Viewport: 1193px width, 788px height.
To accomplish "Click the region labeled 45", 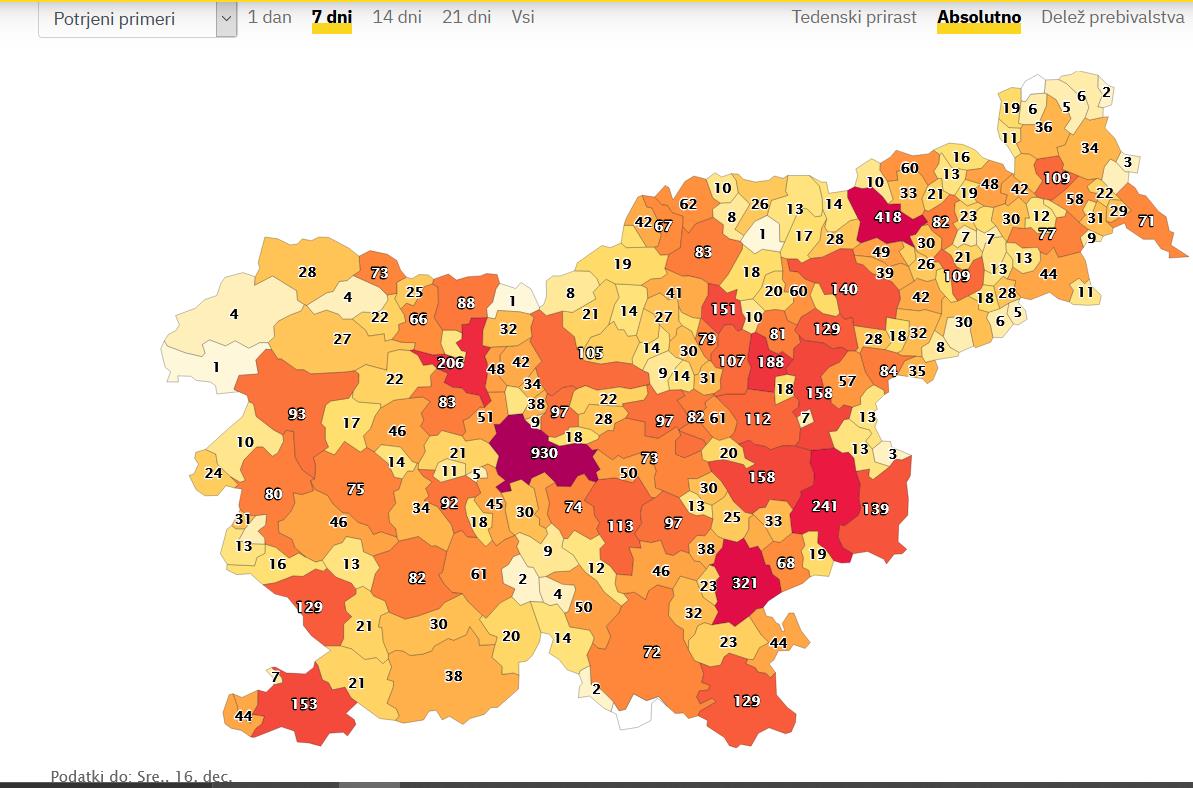I will pyautogui.click(x=495, y=504).
